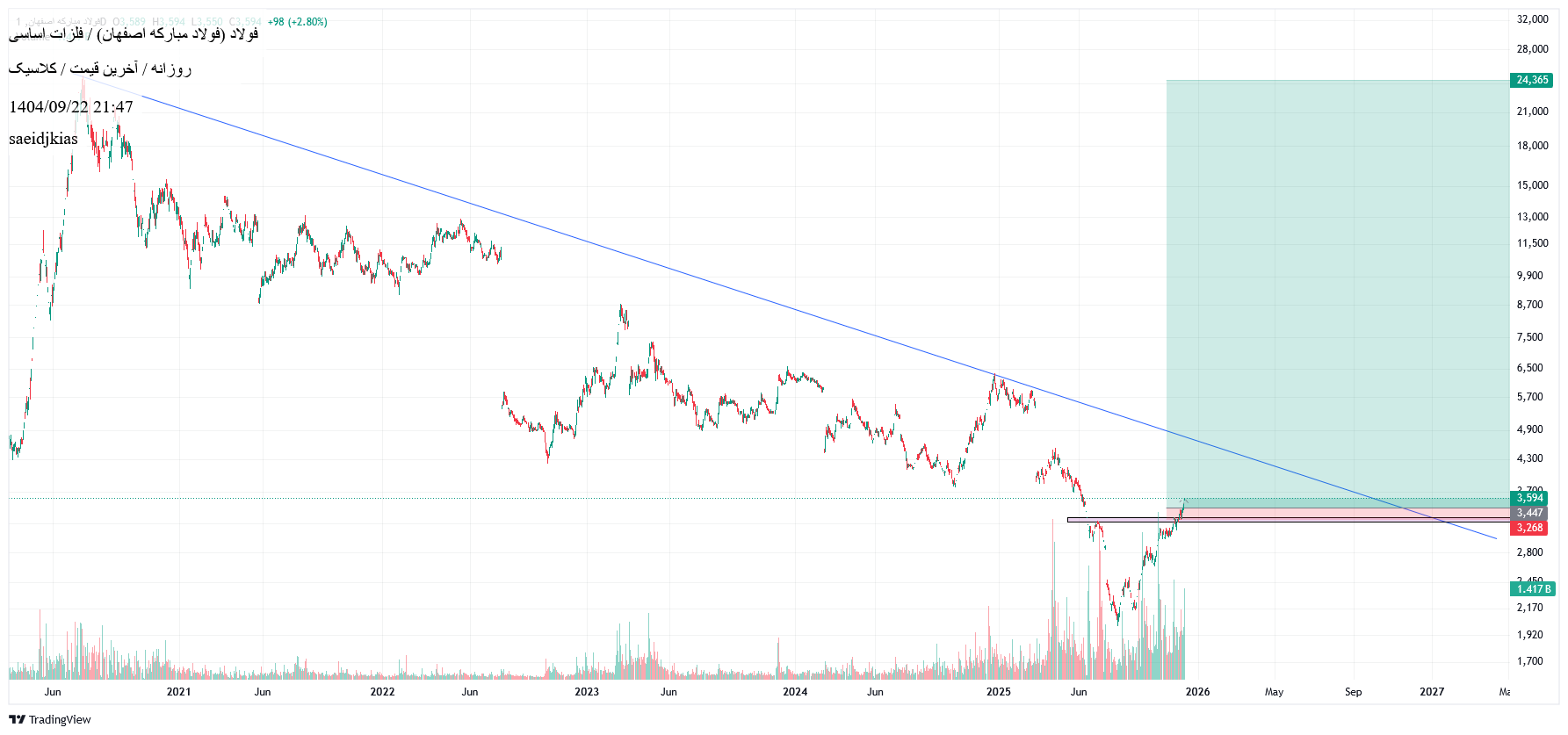This screenshot has height=735, width=1568.
Task: Click the 2023 label on time axis
Action: point(586,692)
